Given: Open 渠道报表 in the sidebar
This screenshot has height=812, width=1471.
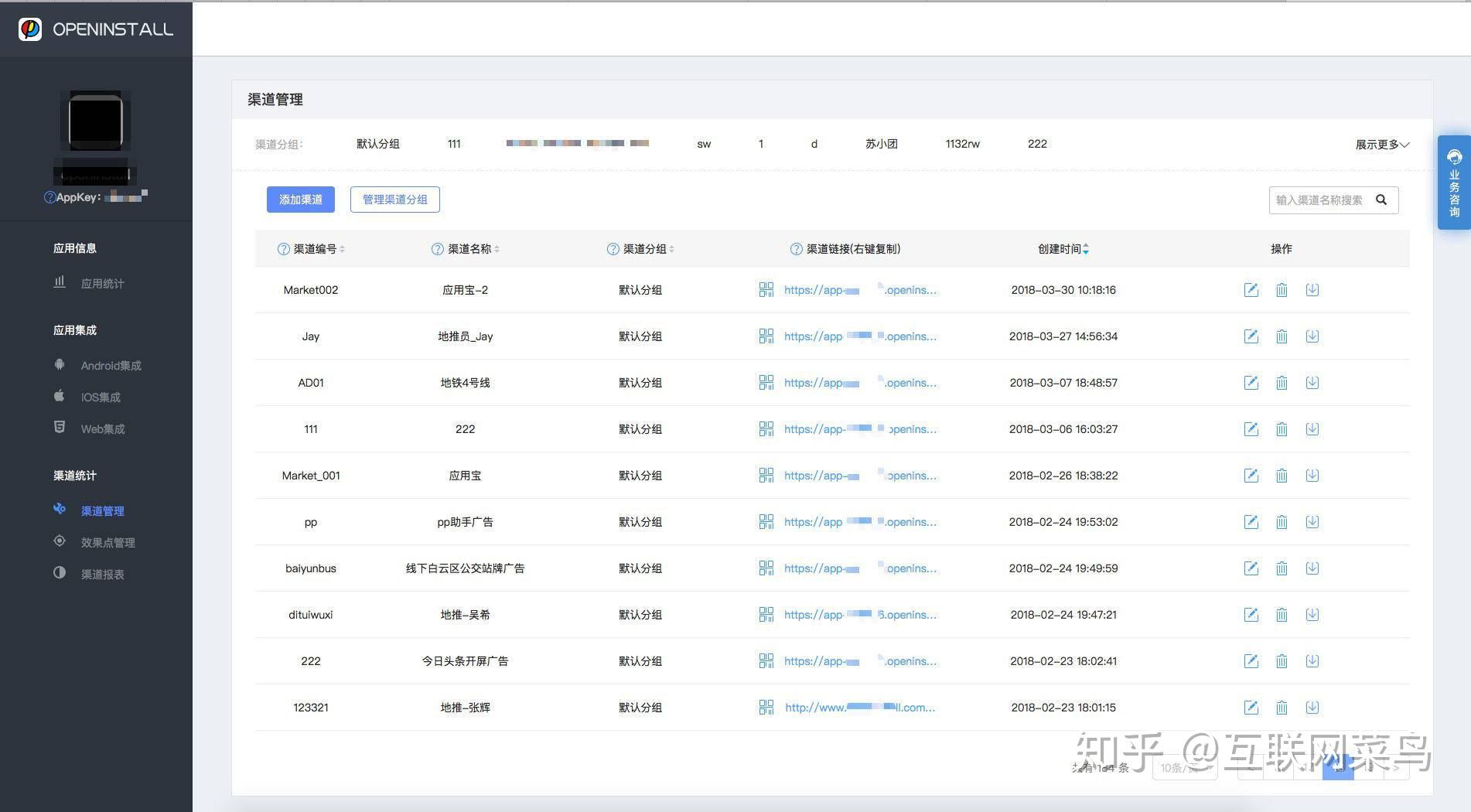Looking at the screenshot, I should (102, 575).
